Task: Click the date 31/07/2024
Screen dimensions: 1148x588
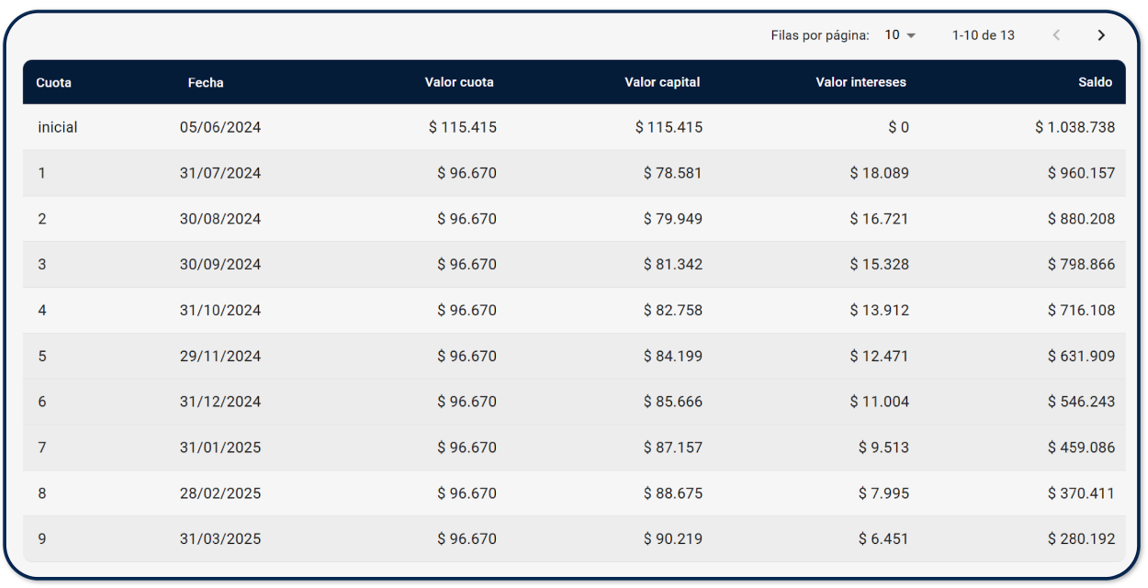Action: (x=220, y=174)
